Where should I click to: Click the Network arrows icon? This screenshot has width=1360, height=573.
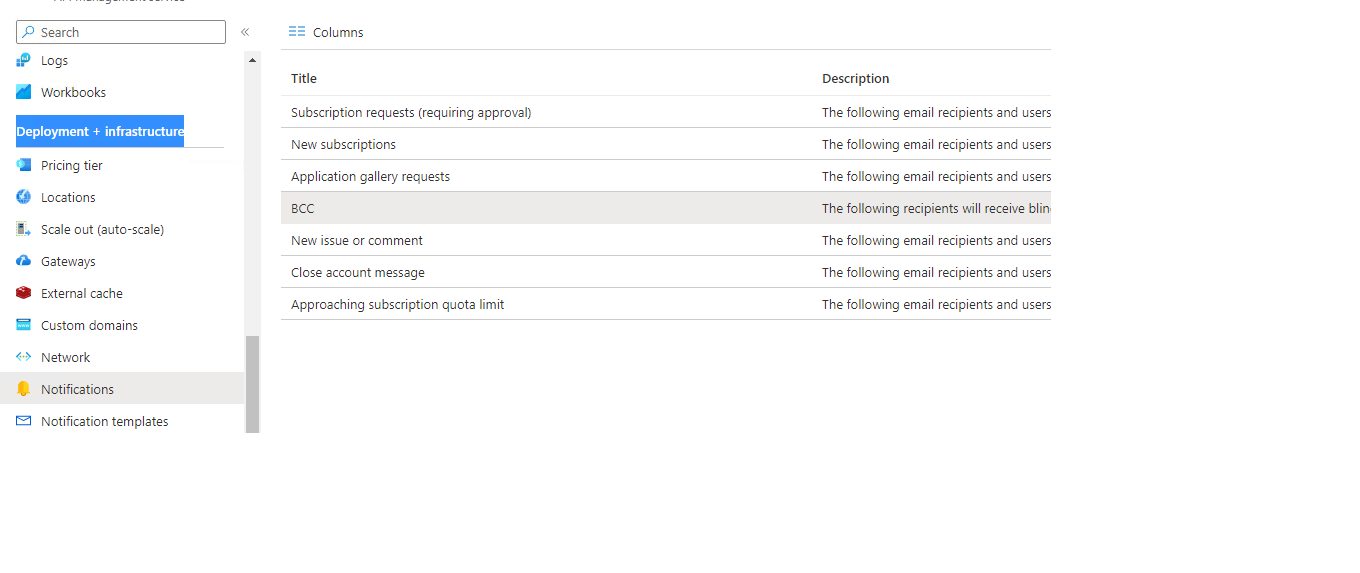tap(24, 357)
